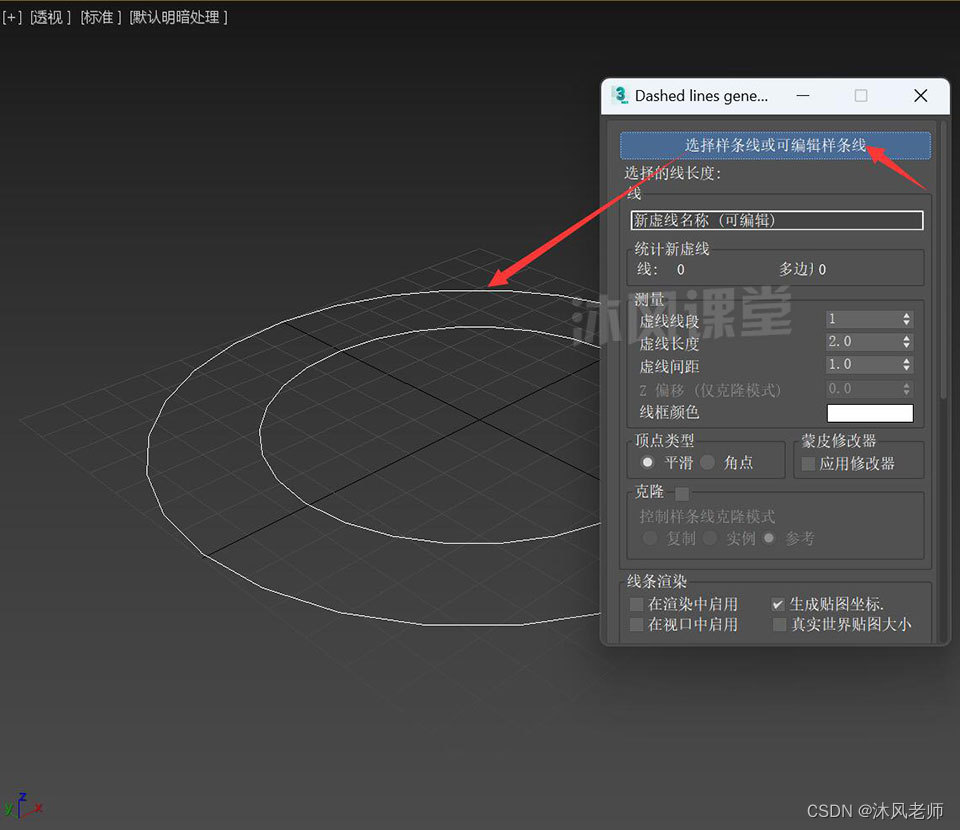
Task: Adjust the 虚线间距 spinner arrows
Action: tap(907, 365)
